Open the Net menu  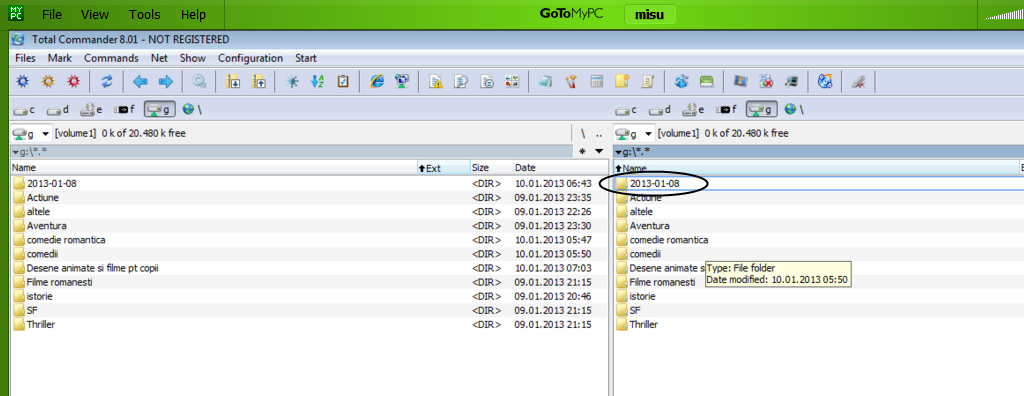pos(159,58)
